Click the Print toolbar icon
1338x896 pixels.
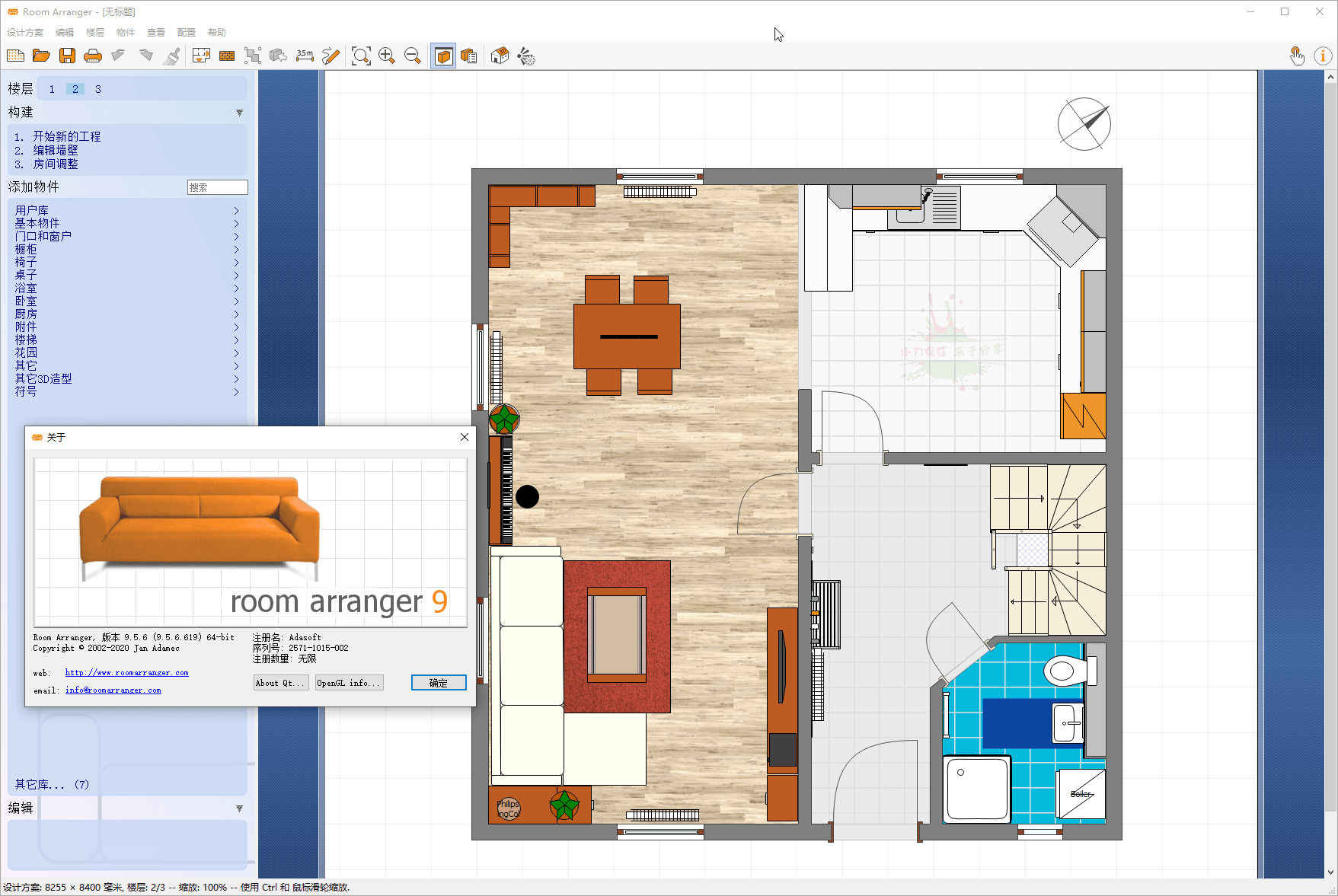(x=92, y=56)
